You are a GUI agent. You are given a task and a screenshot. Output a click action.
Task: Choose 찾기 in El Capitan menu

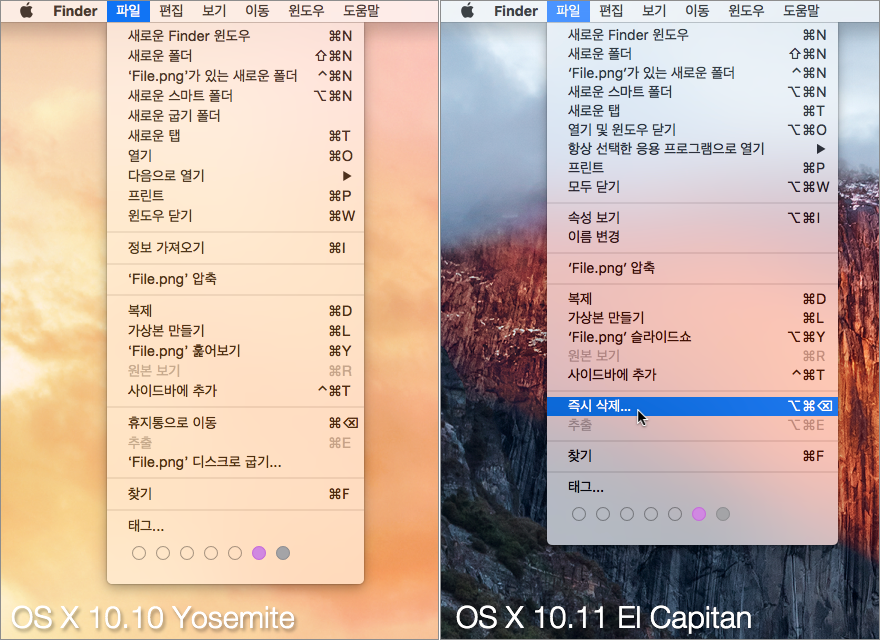(693, 456)
